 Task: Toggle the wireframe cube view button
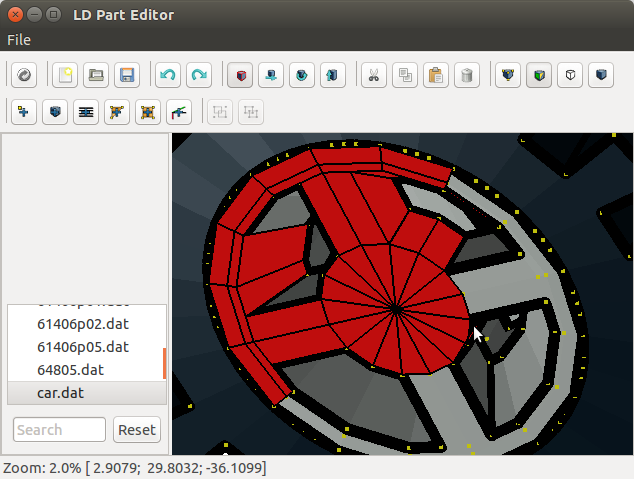point(570,75)
